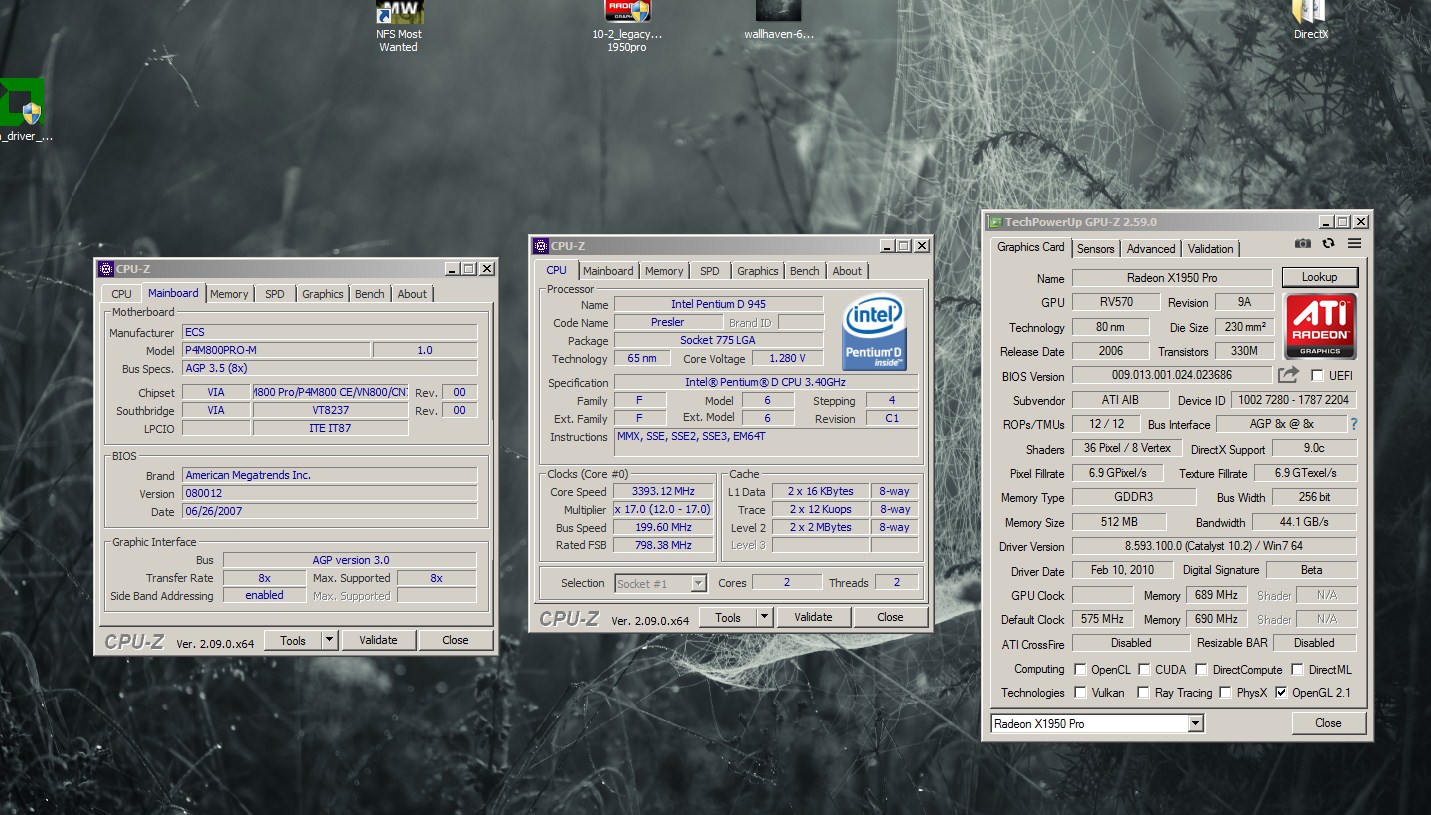Open the SPD tab in the CPU-Z CPU window
Image resolution: width=1431 pixels, height=815 pixels.
point(709,271)
